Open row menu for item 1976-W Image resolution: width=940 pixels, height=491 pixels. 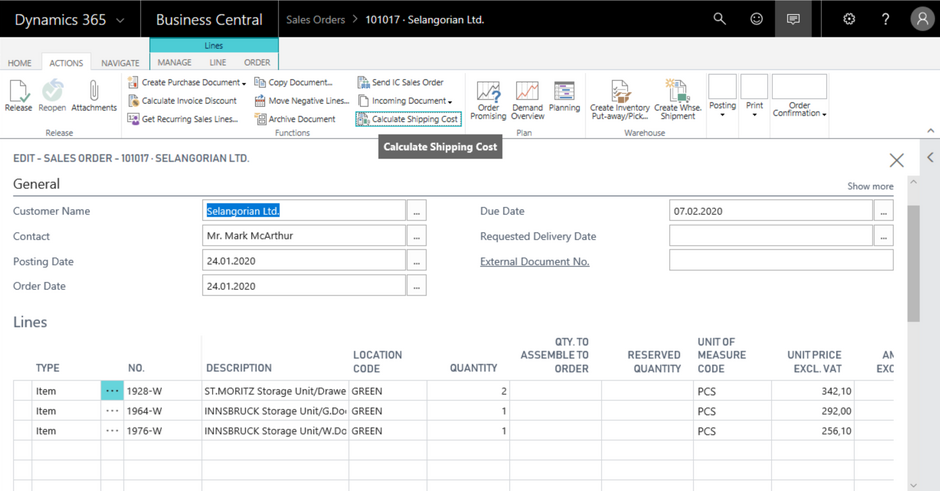click(x=112, y=430)
